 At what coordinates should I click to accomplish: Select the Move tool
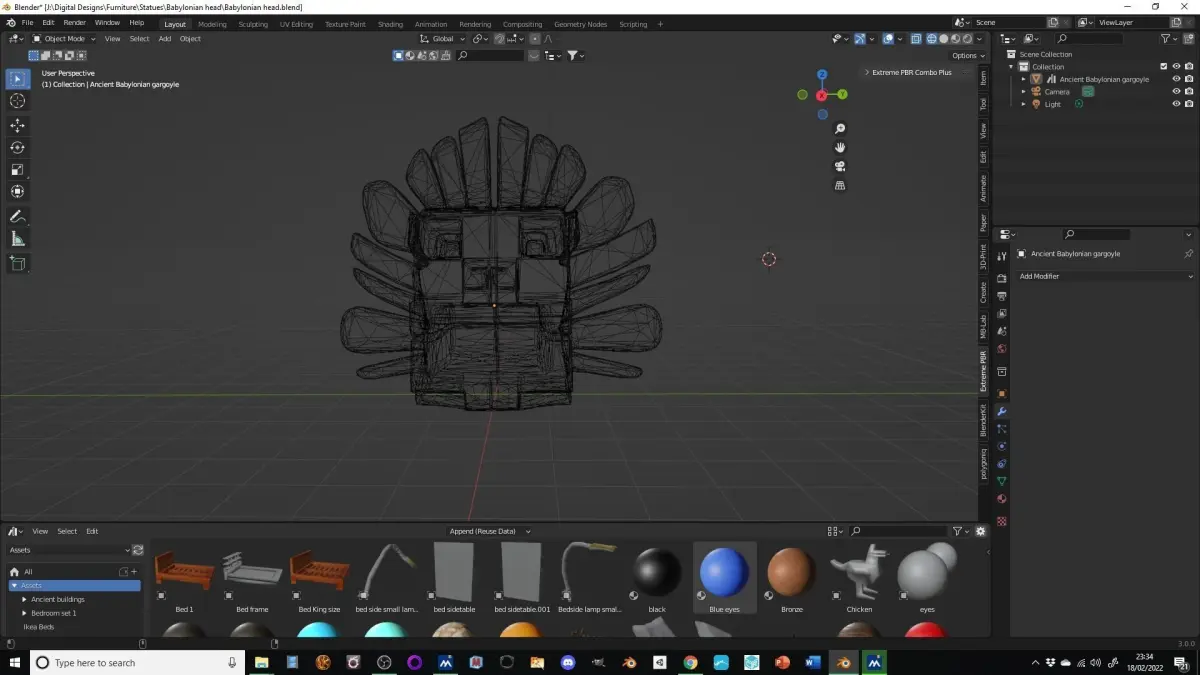17,125
